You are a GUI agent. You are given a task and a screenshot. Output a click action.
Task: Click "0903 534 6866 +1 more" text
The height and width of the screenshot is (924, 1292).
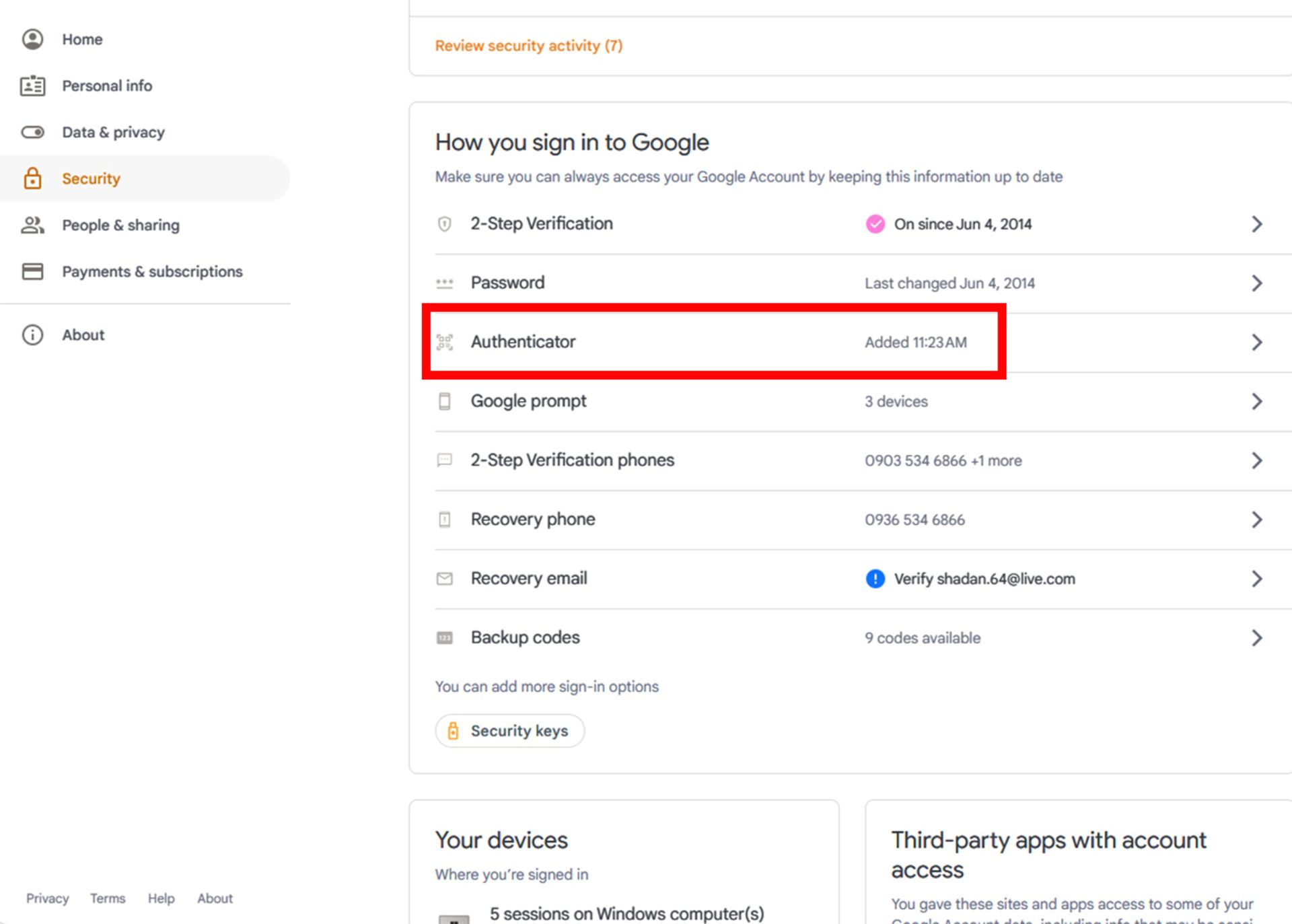coord(943,460)
